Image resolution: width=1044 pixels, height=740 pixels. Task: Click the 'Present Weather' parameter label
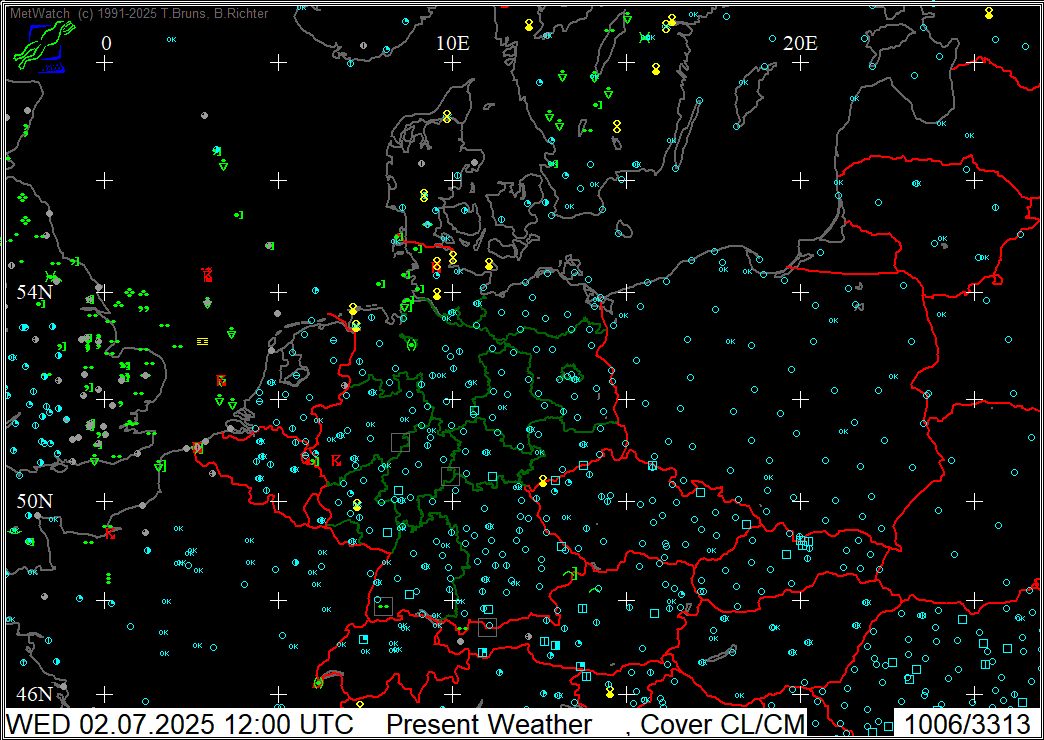click(489, 723)
